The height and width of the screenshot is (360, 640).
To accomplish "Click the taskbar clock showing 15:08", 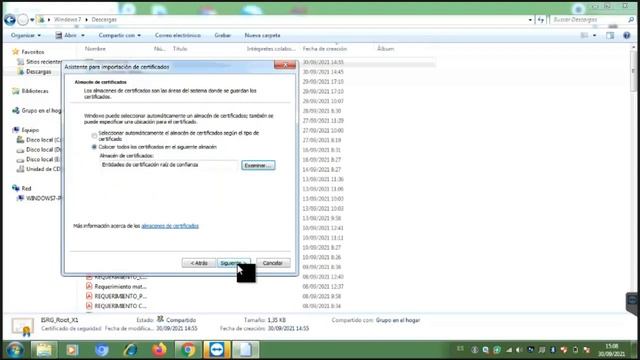I will click(x=612, y=350).
